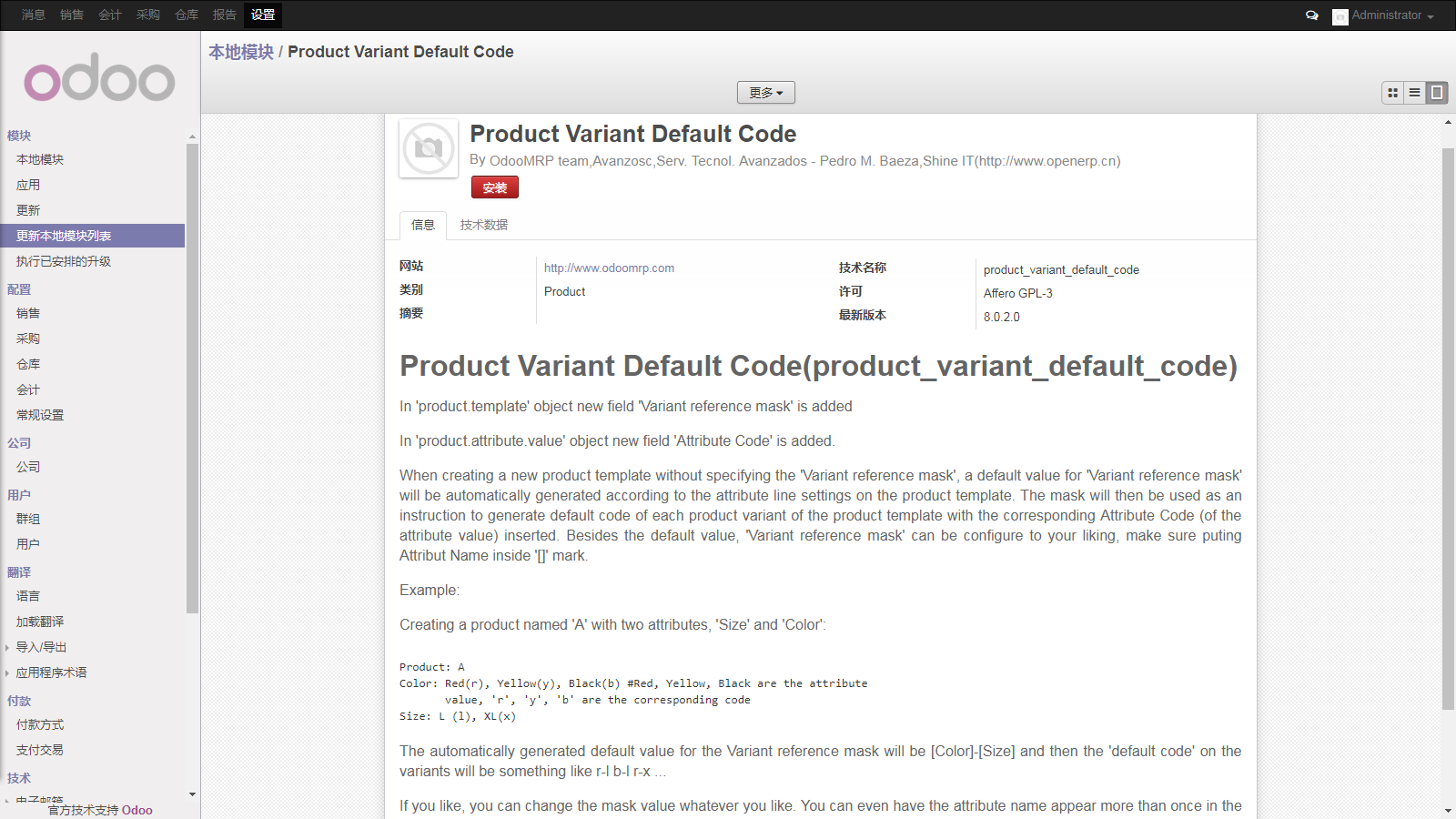Viewport: 1456px width, 819px height.
Task: Open the 设置 top menu
Action: tap(263, 15)
